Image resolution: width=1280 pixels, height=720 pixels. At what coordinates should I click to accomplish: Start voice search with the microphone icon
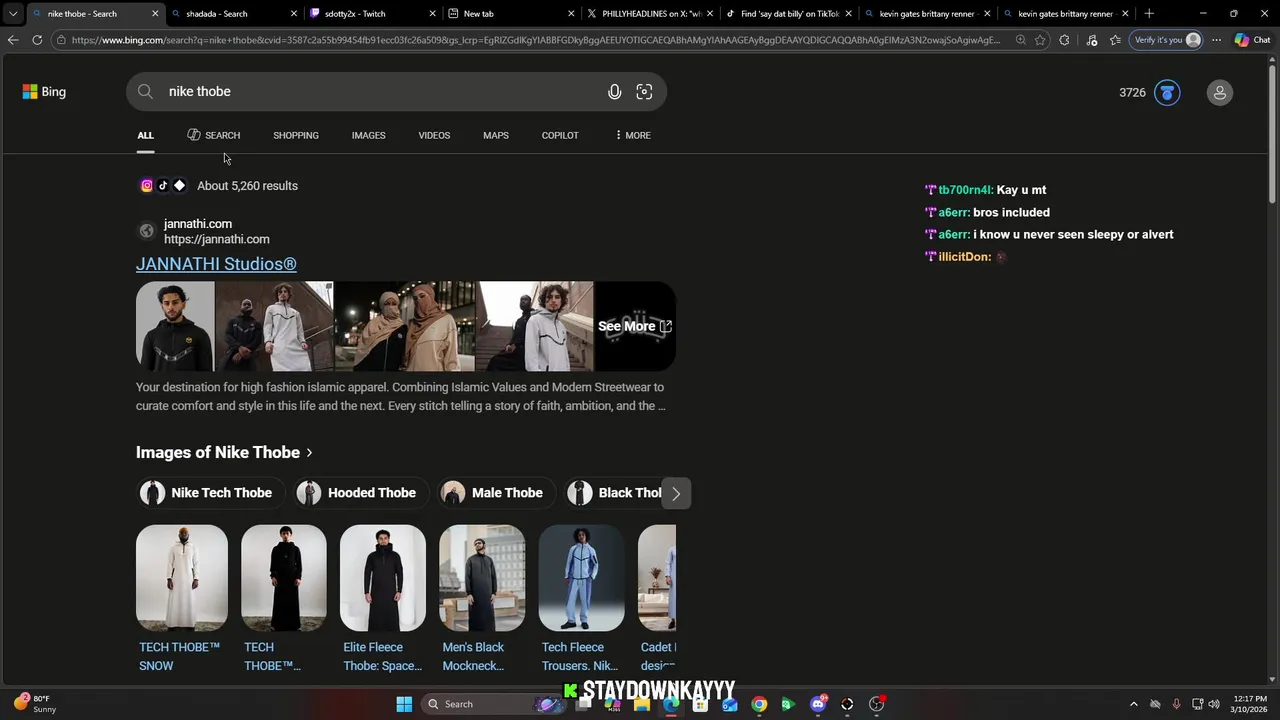(614, 92)
